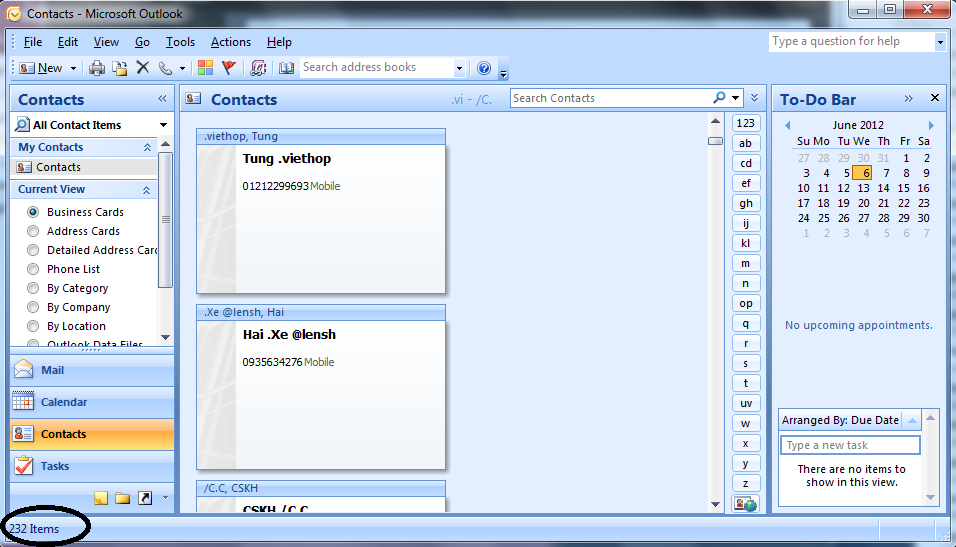The image size is (956, 547).
Task: Click the Follow Up red flag icon
Action: point(229,68)
